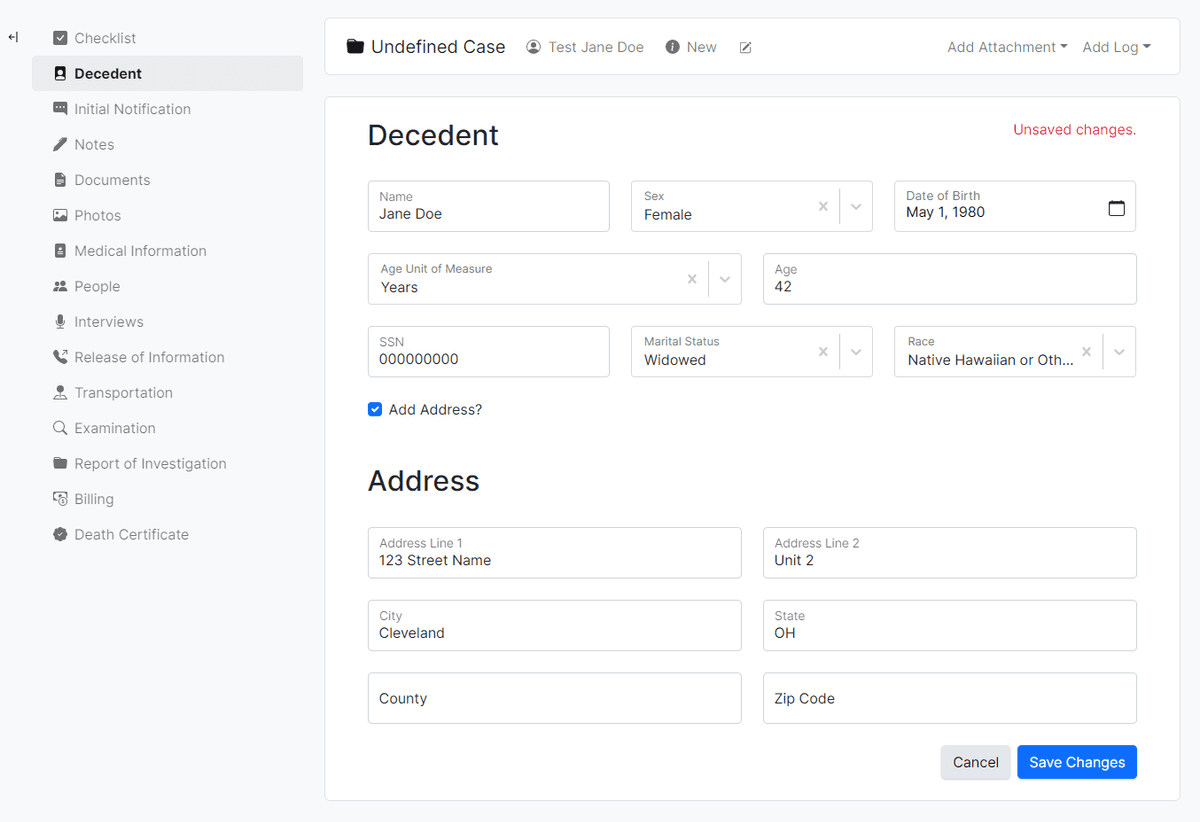Image resolution: width=1200 pixels, height=822 pixels.
Task: Click the edit pencil icon next to New
Action: click(x=745, y=46)
